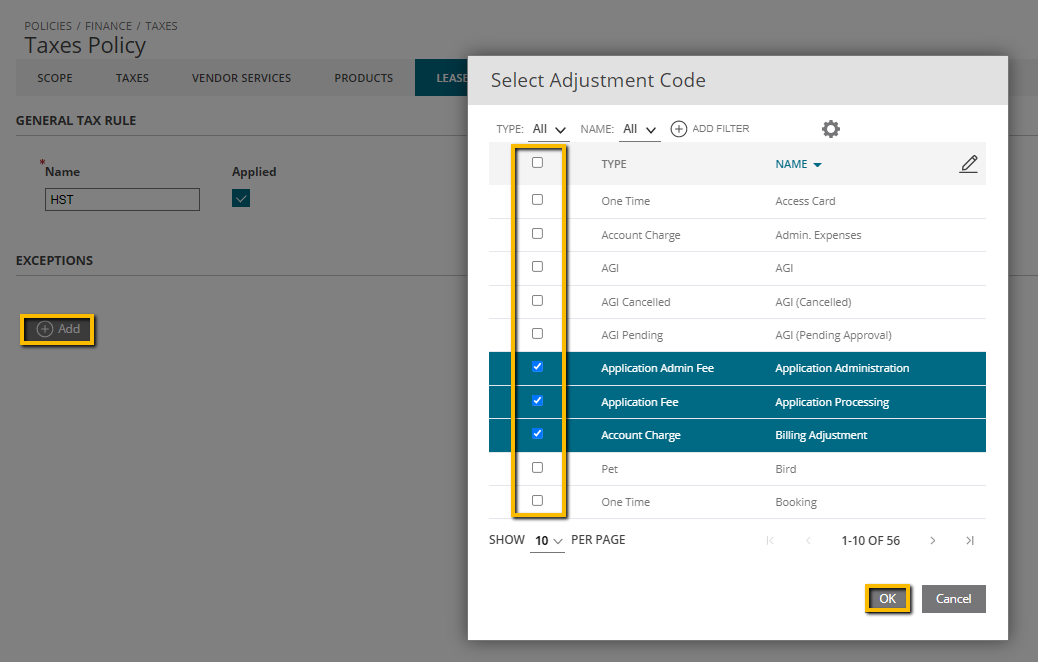
Task: Cancel the Select Adjustment Code dialog
Action: [x=953, y=598]
